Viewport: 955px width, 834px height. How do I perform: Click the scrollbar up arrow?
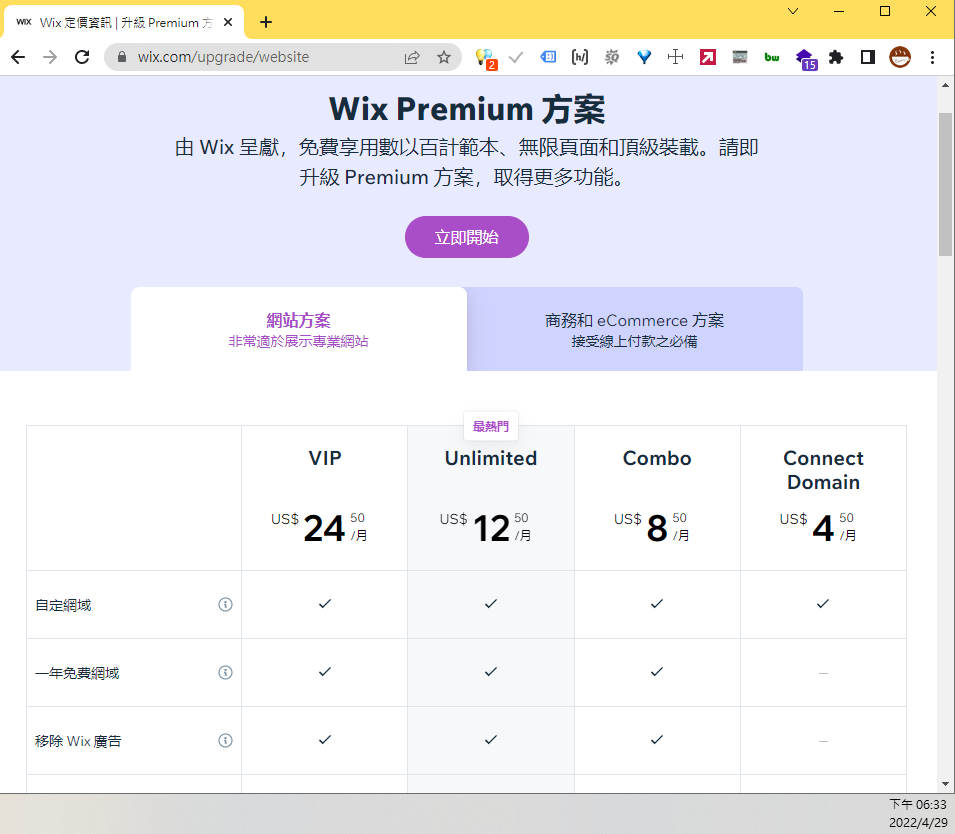click(x=945, y=85)
